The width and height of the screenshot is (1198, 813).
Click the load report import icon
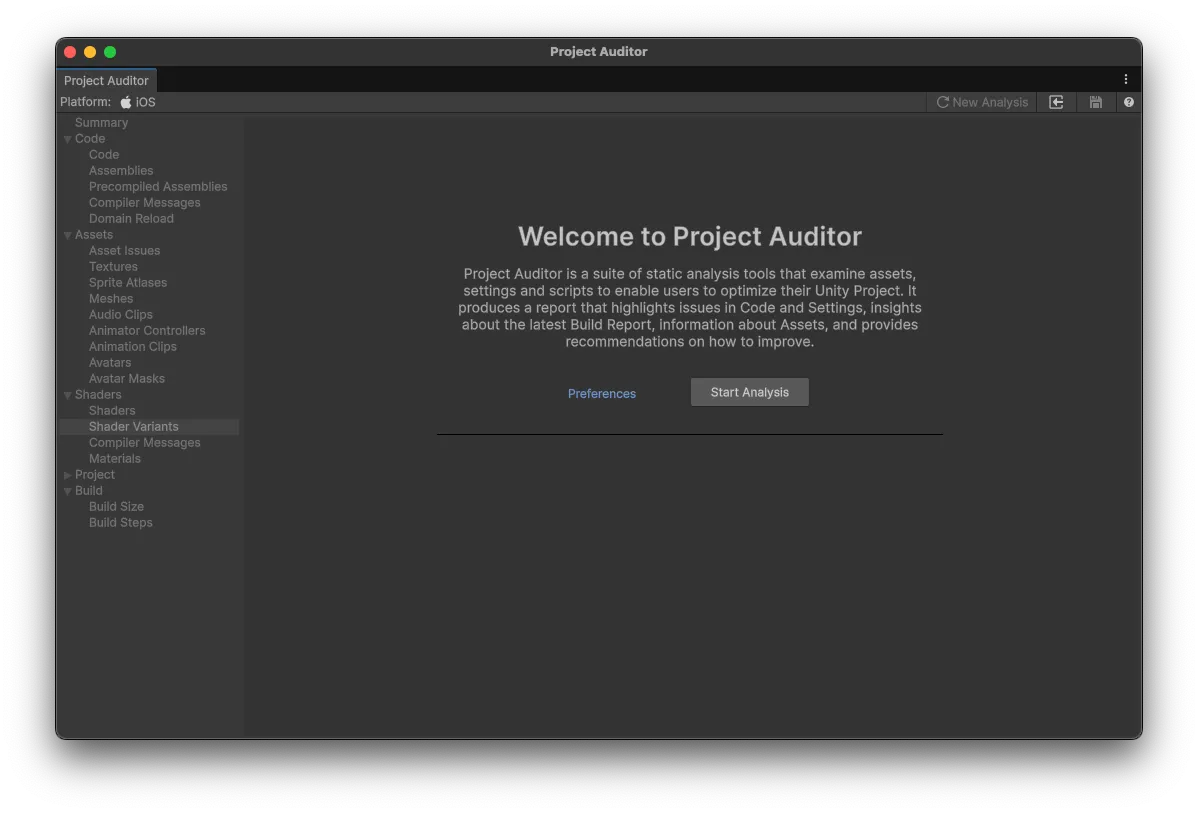click(x=1056, y=102)
